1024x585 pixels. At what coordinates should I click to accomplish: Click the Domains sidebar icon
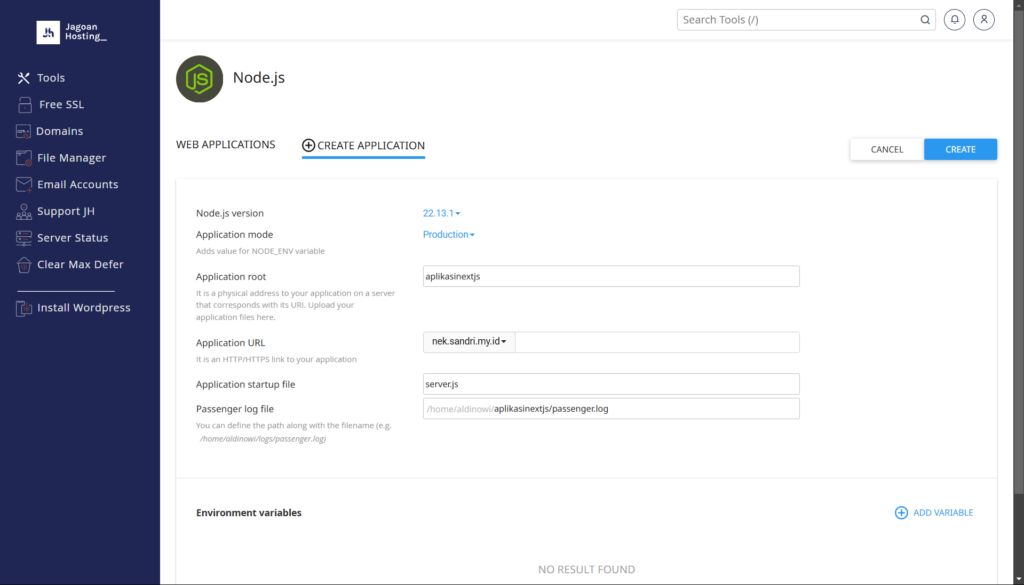(24, 131)
